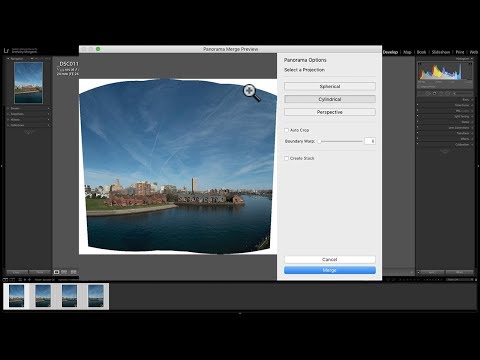This screenshot has width=480, height=360.
Task: Toggle the Transform panel on/off switch
Action: point(418,133)
